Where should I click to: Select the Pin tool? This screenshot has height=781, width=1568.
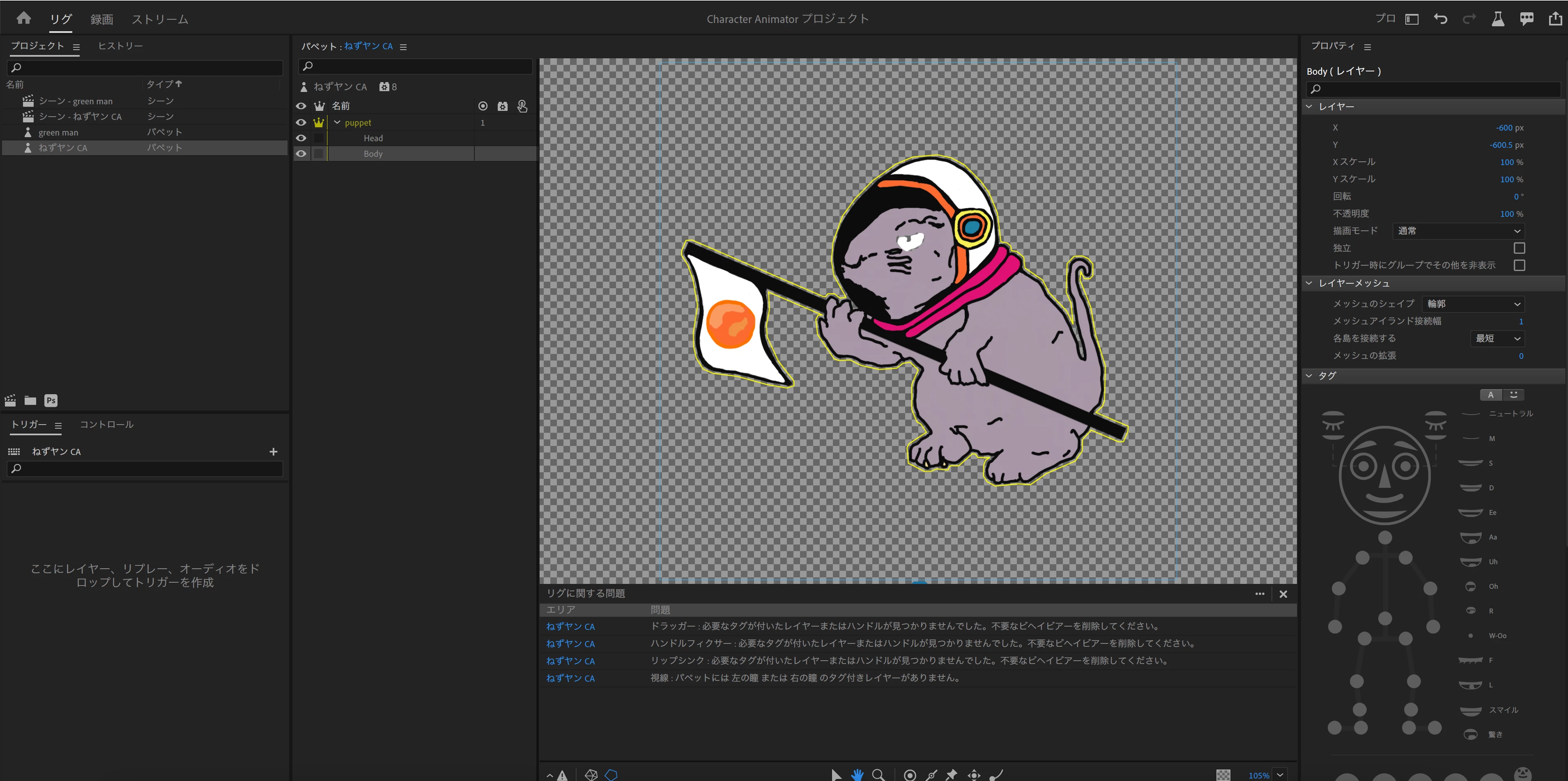(952, 774)
